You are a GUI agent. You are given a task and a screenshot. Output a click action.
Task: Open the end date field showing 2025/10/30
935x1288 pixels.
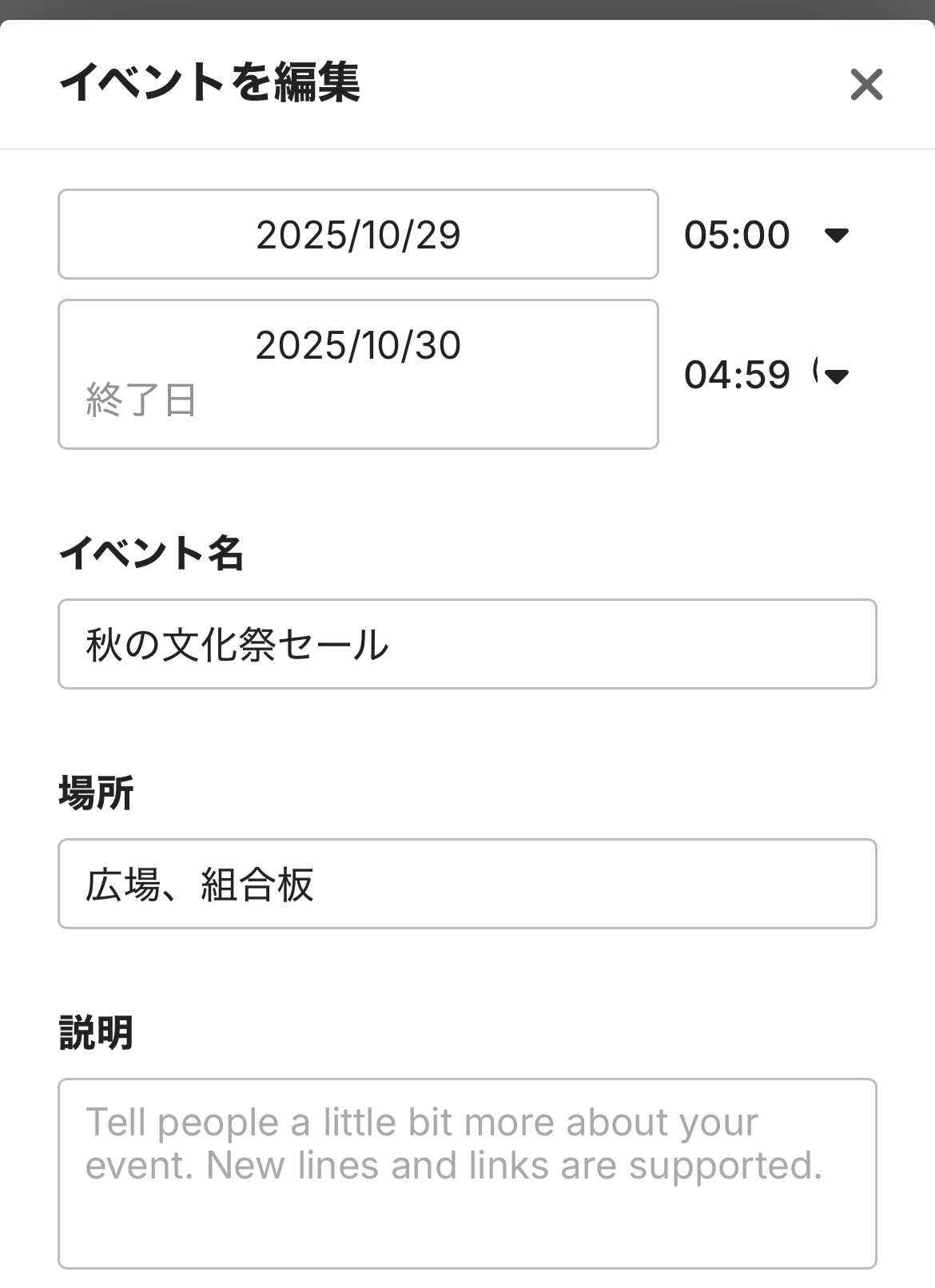(x=358, y=346)
